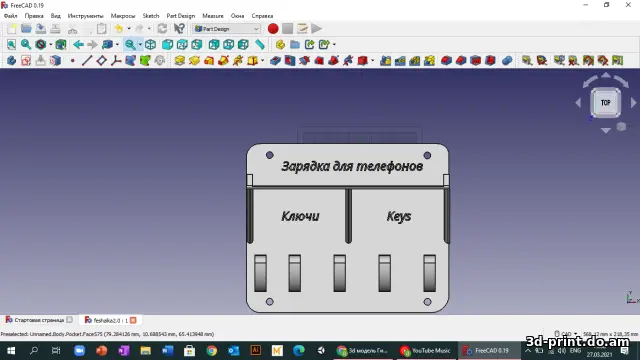This screenshot has height=360, width=640.
Task: Click Fit selection magnifier icon
Action: [x=26, y=44]
